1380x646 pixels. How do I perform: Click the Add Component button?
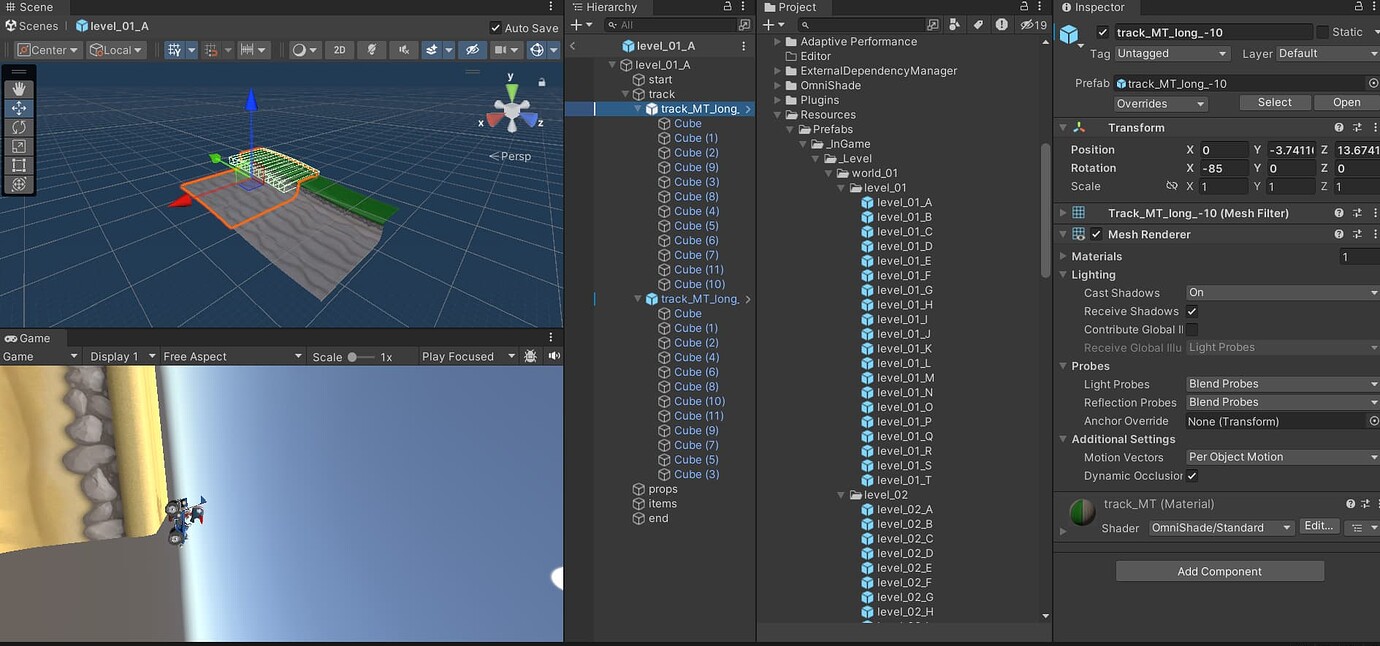(1219, 570)
